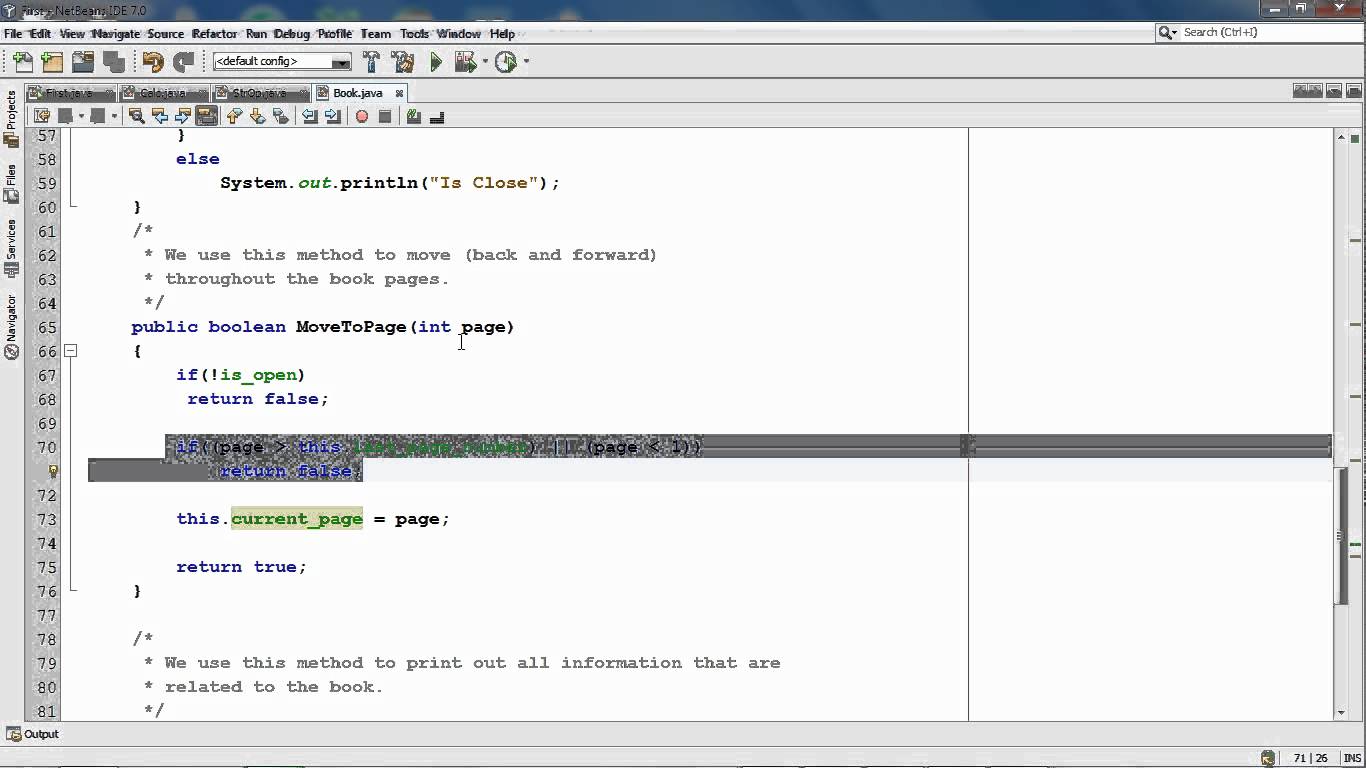Click the red Start Macro Recording icon
The height and width of the screenshot is (768, 1366).
(x=362, y=116)
